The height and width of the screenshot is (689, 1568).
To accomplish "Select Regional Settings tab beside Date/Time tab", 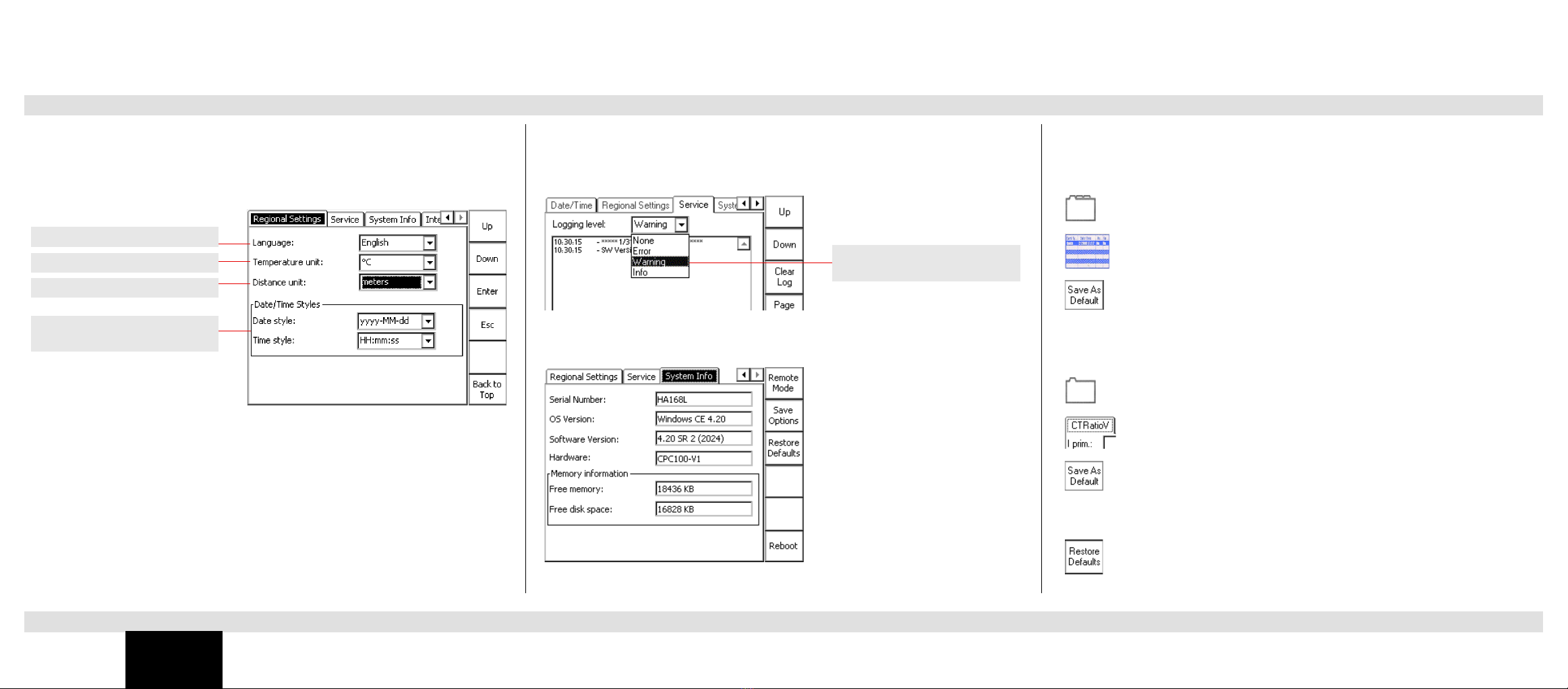I will pyautogui.click(x=635, y=206).
